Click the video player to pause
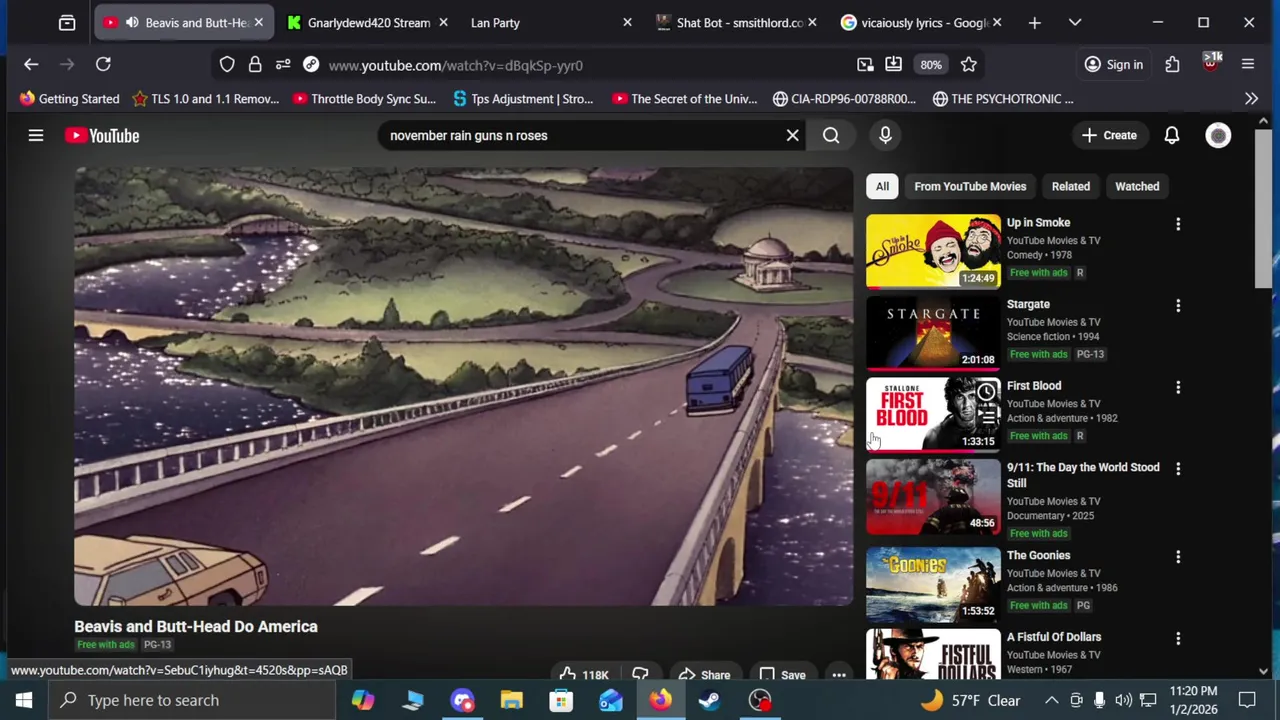This screenshot has width=1280, height=720. tap(464, 386)
